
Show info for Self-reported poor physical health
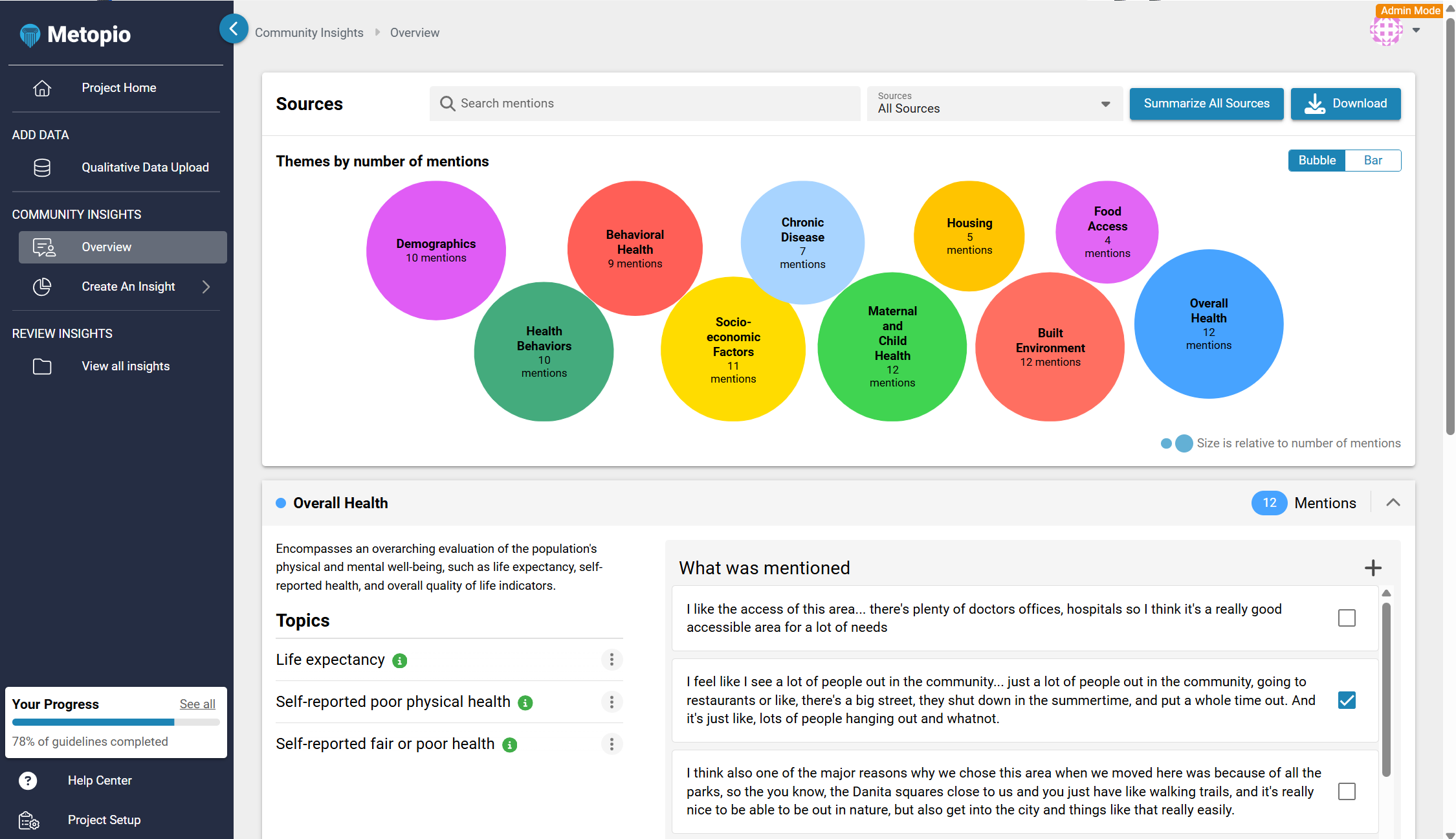pos(525,703)
